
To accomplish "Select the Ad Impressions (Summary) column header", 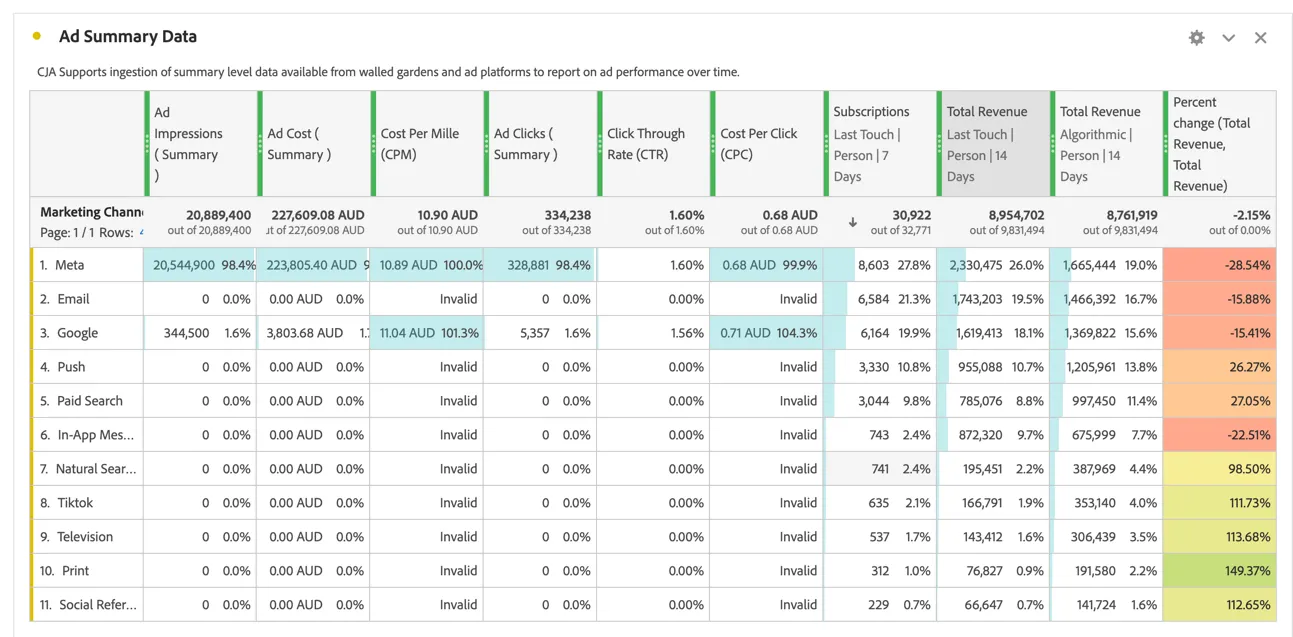I will click(x=200, y=144).
